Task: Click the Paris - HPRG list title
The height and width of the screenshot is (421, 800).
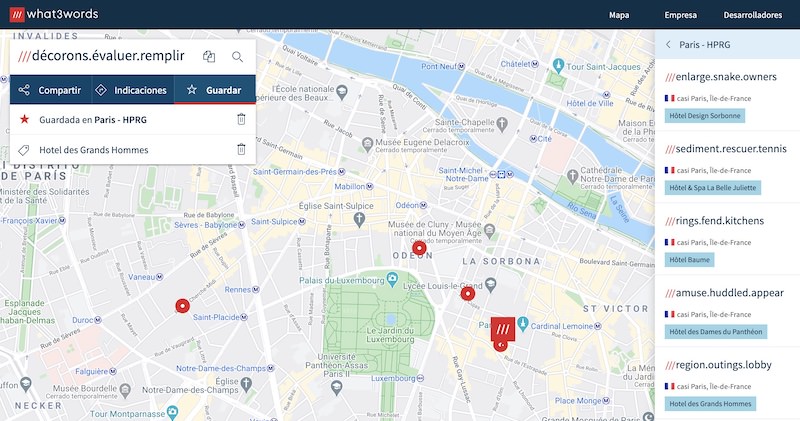Action: (705, 45)
